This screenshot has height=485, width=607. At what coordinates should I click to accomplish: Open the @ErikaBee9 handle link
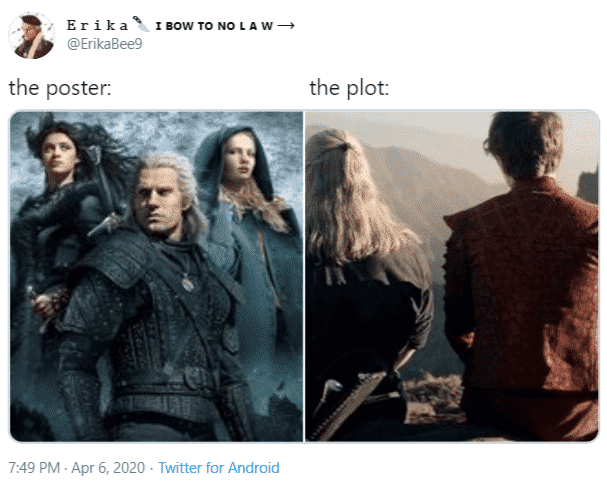(x=105, y=44)
